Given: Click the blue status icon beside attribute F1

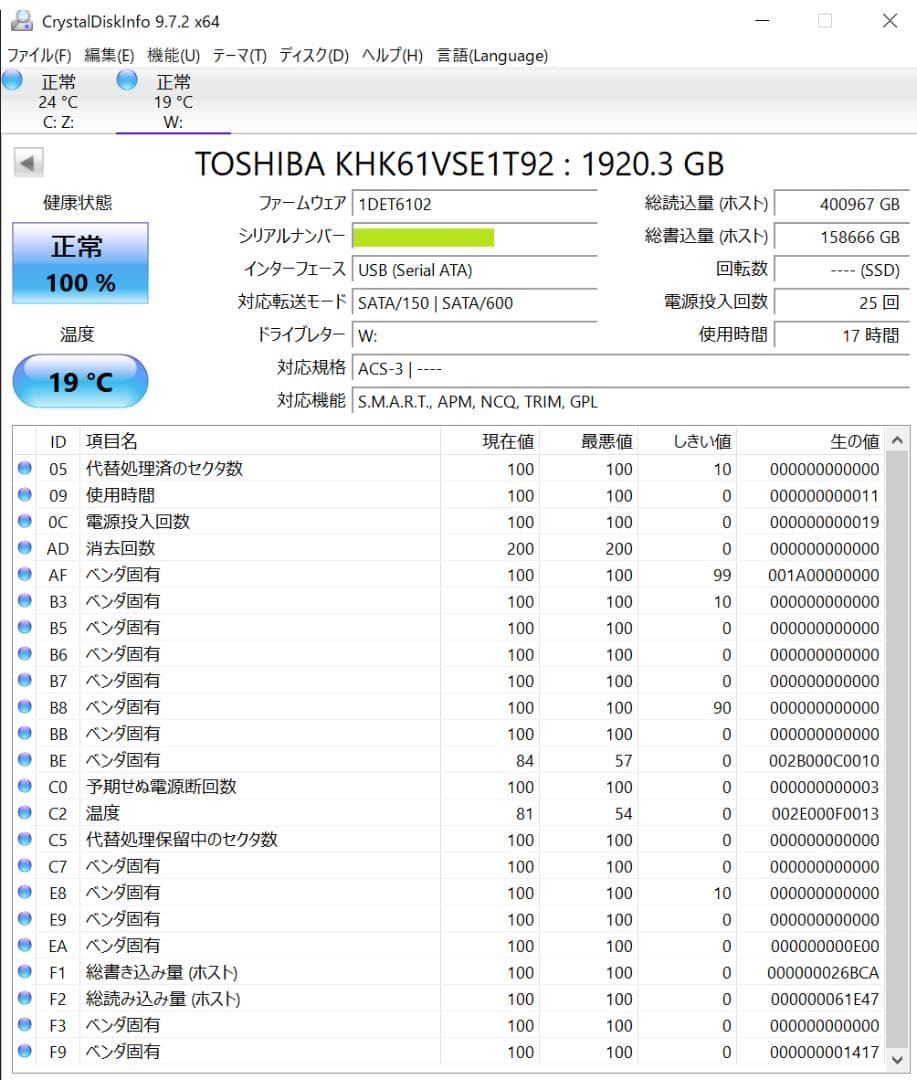Looking at the screenshot, I should [23, 972].
